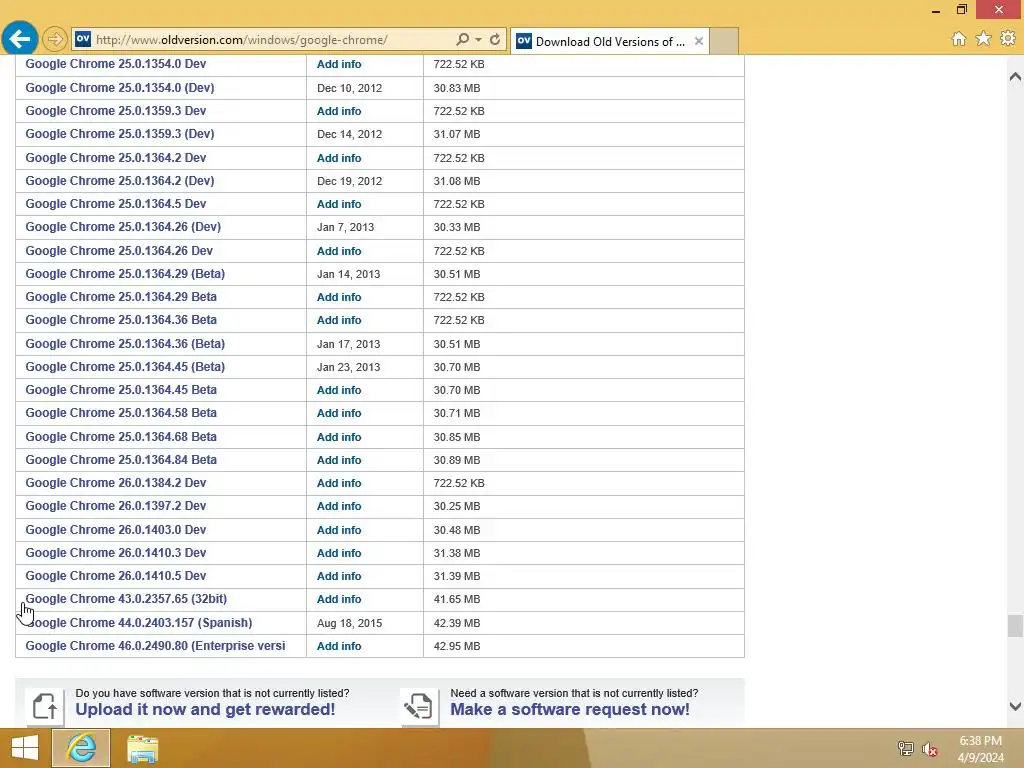Click the software request document icon
The height and width of the screenshot is (768, 1024).
pos(419,706)
